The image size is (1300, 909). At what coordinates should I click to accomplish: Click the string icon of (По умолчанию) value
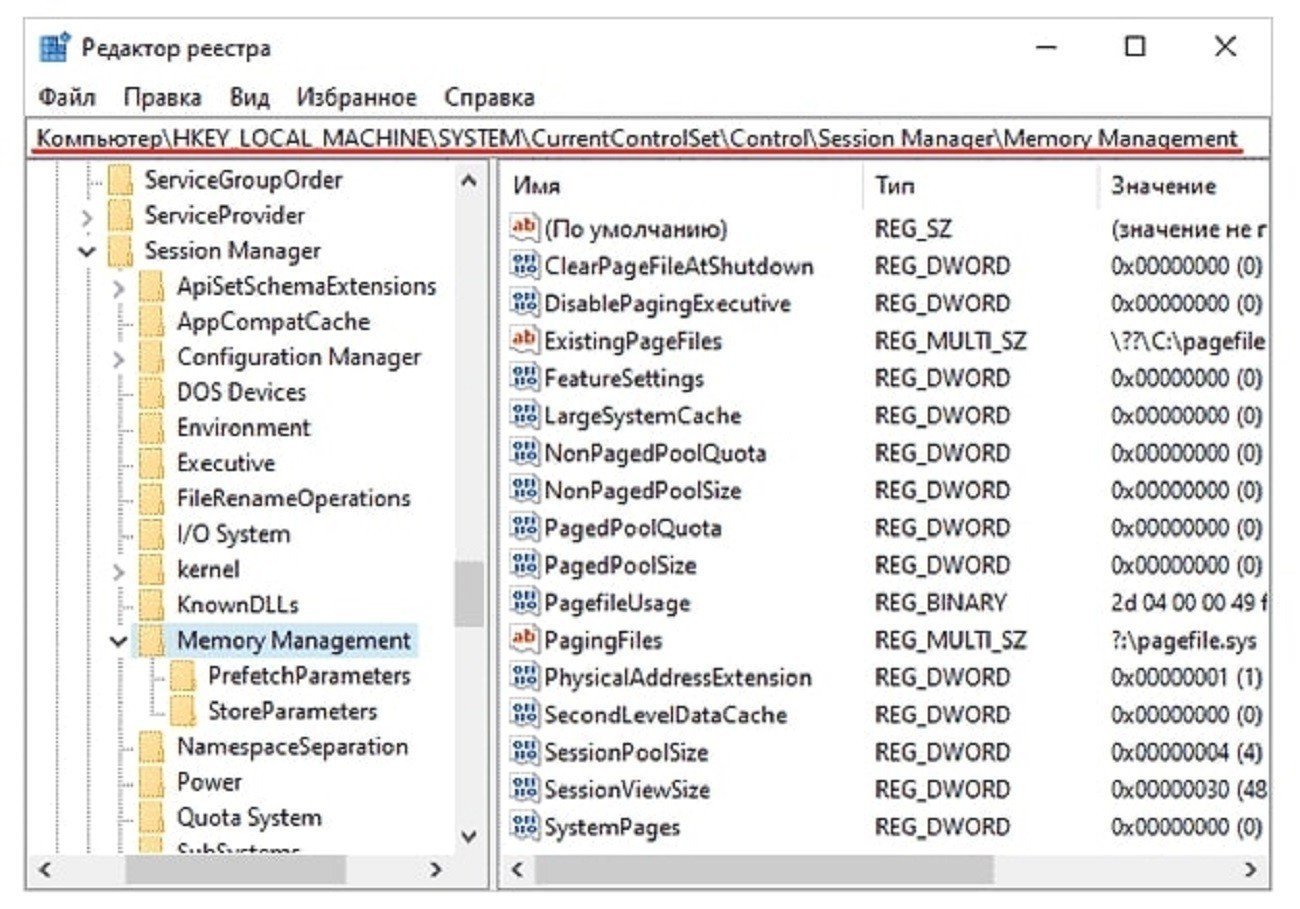(524, 229)
